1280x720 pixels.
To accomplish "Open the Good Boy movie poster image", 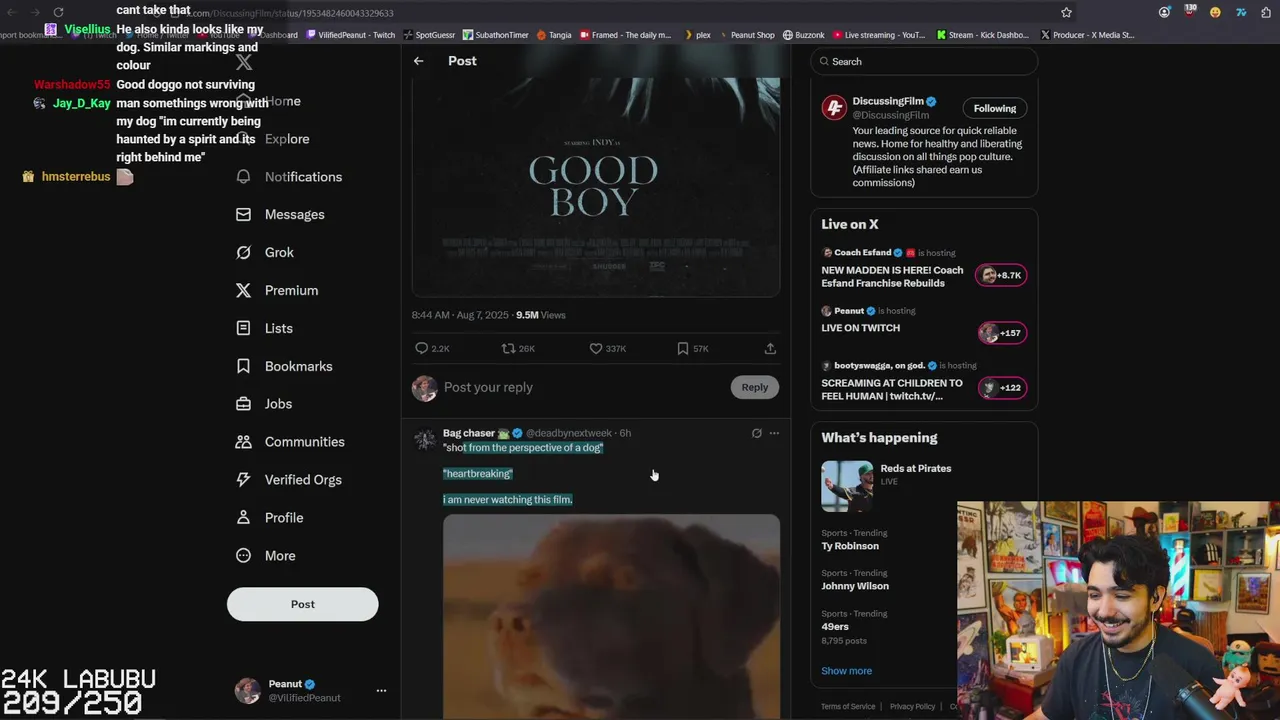I will click(x=595, y=187).
